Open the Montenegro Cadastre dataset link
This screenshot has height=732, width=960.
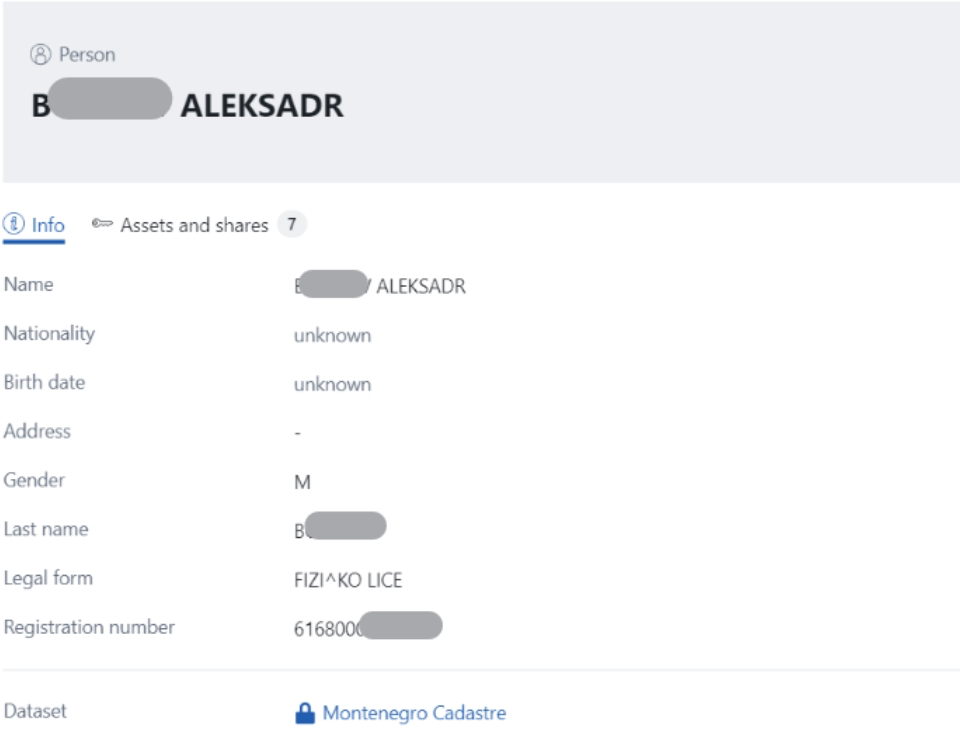point(414,713)
